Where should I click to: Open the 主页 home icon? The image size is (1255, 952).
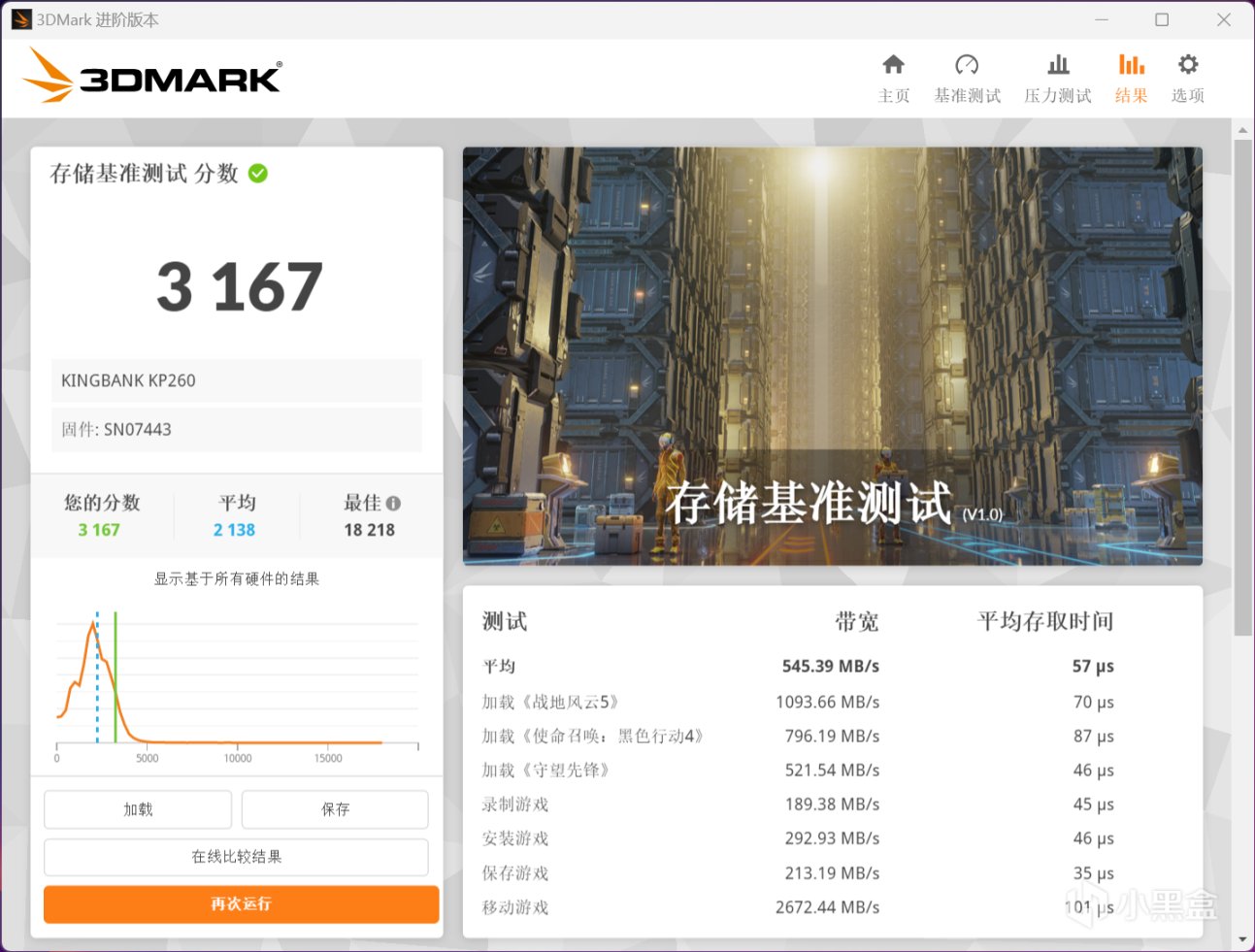pos(894,65)
